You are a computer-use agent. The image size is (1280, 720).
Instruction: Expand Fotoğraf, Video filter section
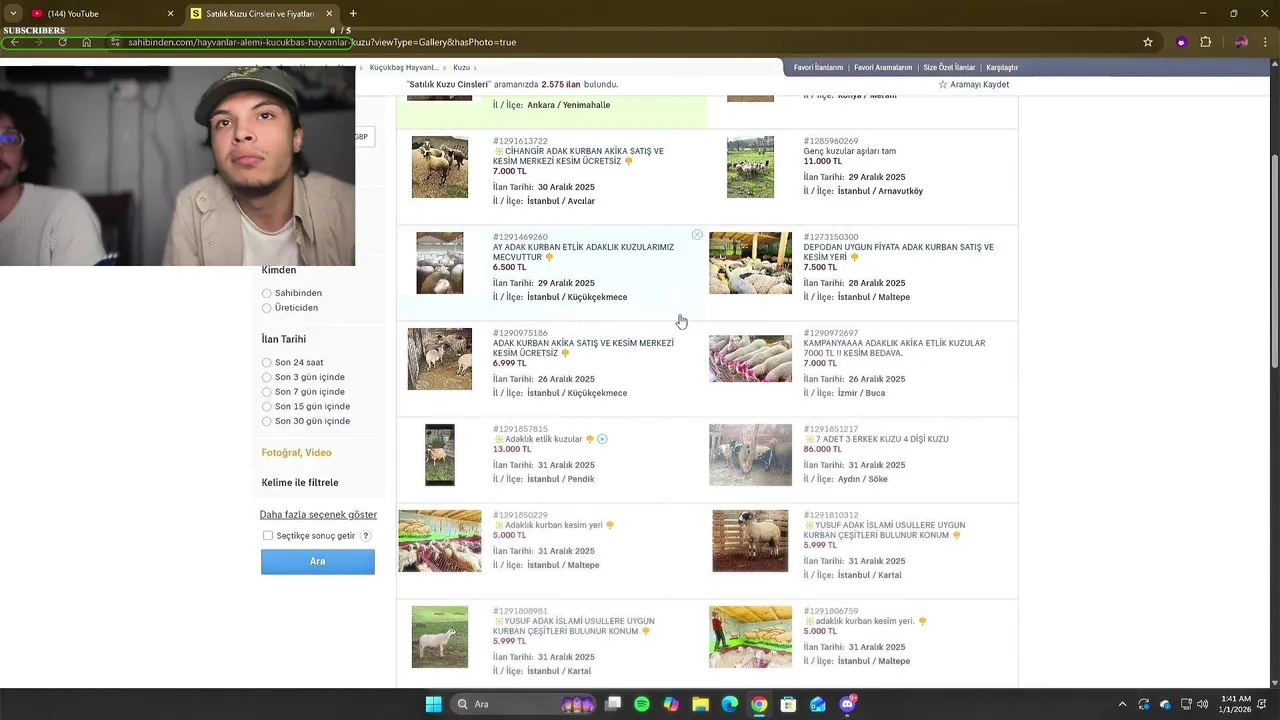coord(296,453)
